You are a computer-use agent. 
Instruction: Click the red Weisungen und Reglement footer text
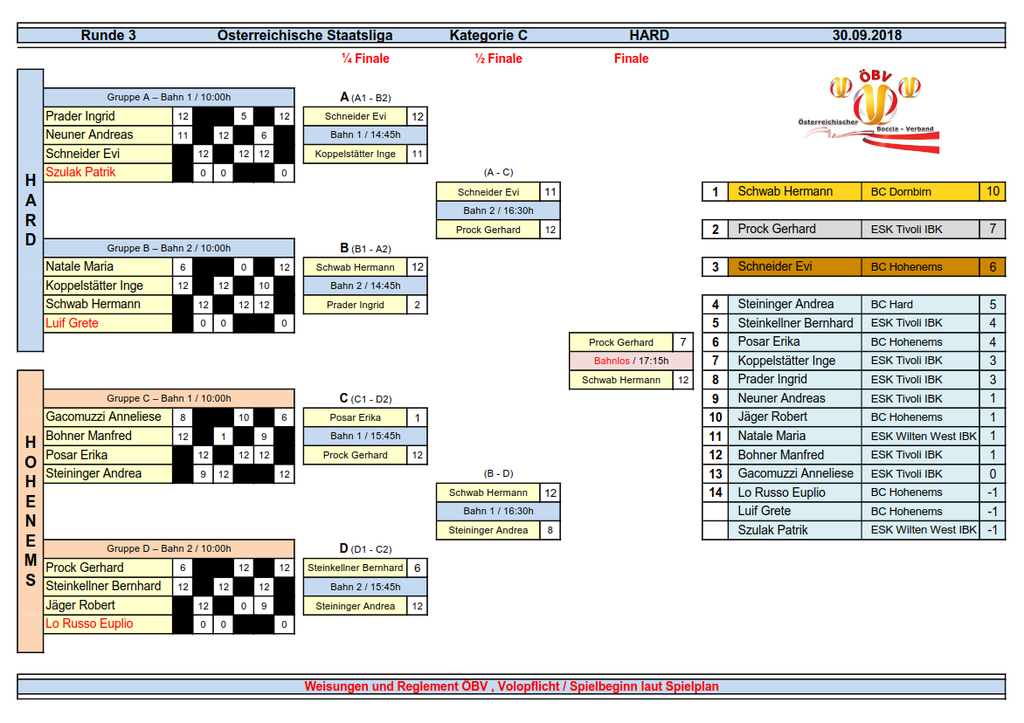[511, 687]
